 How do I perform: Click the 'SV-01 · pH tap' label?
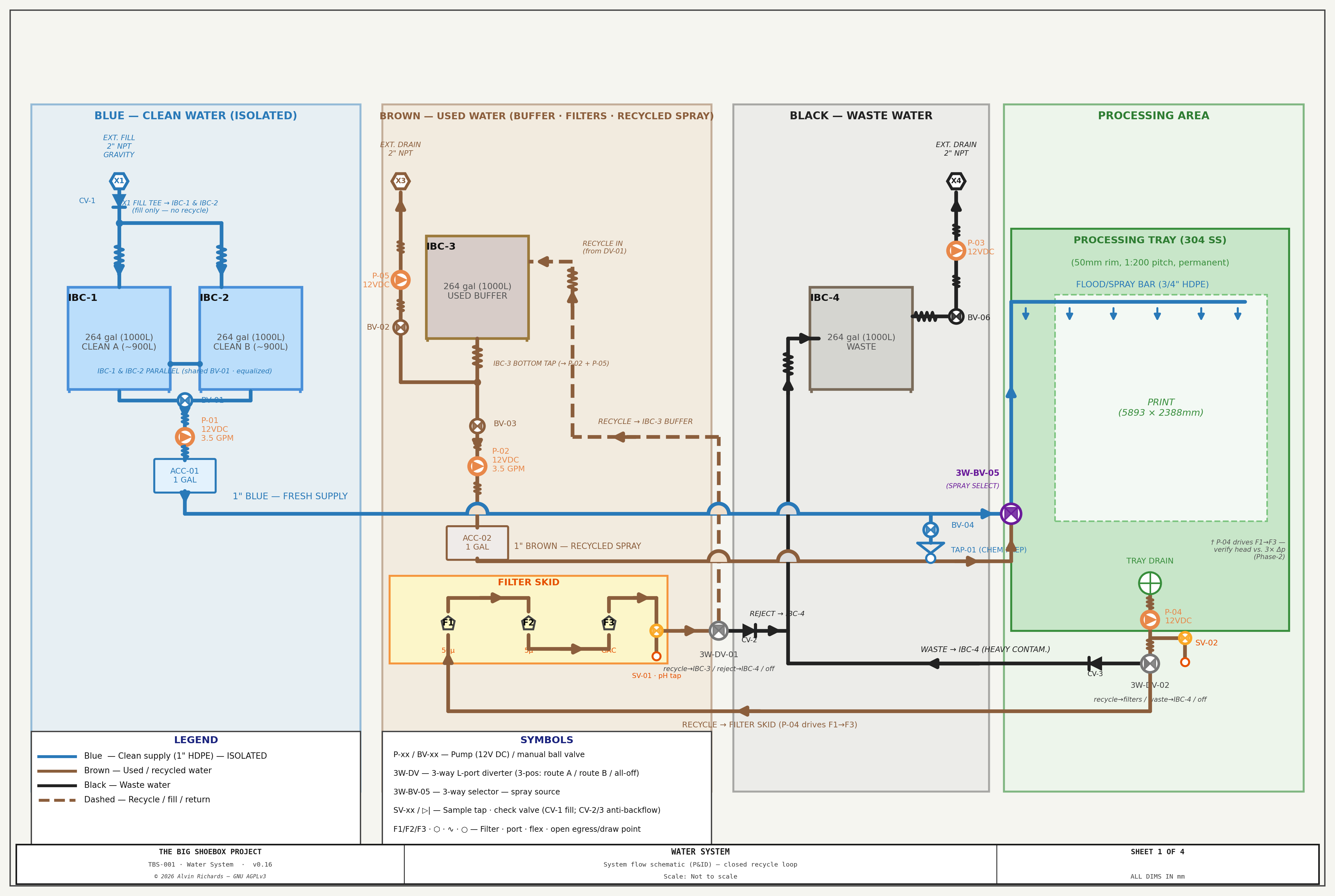click(656, 676)
